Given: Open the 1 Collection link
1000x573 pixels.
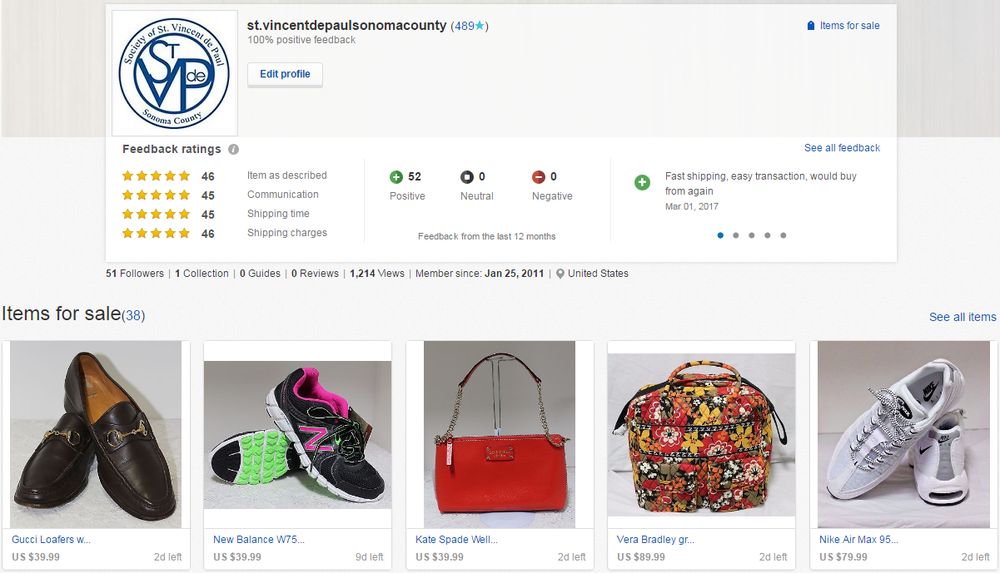Looking at the screenshot, I should click(x=202, y=273).
